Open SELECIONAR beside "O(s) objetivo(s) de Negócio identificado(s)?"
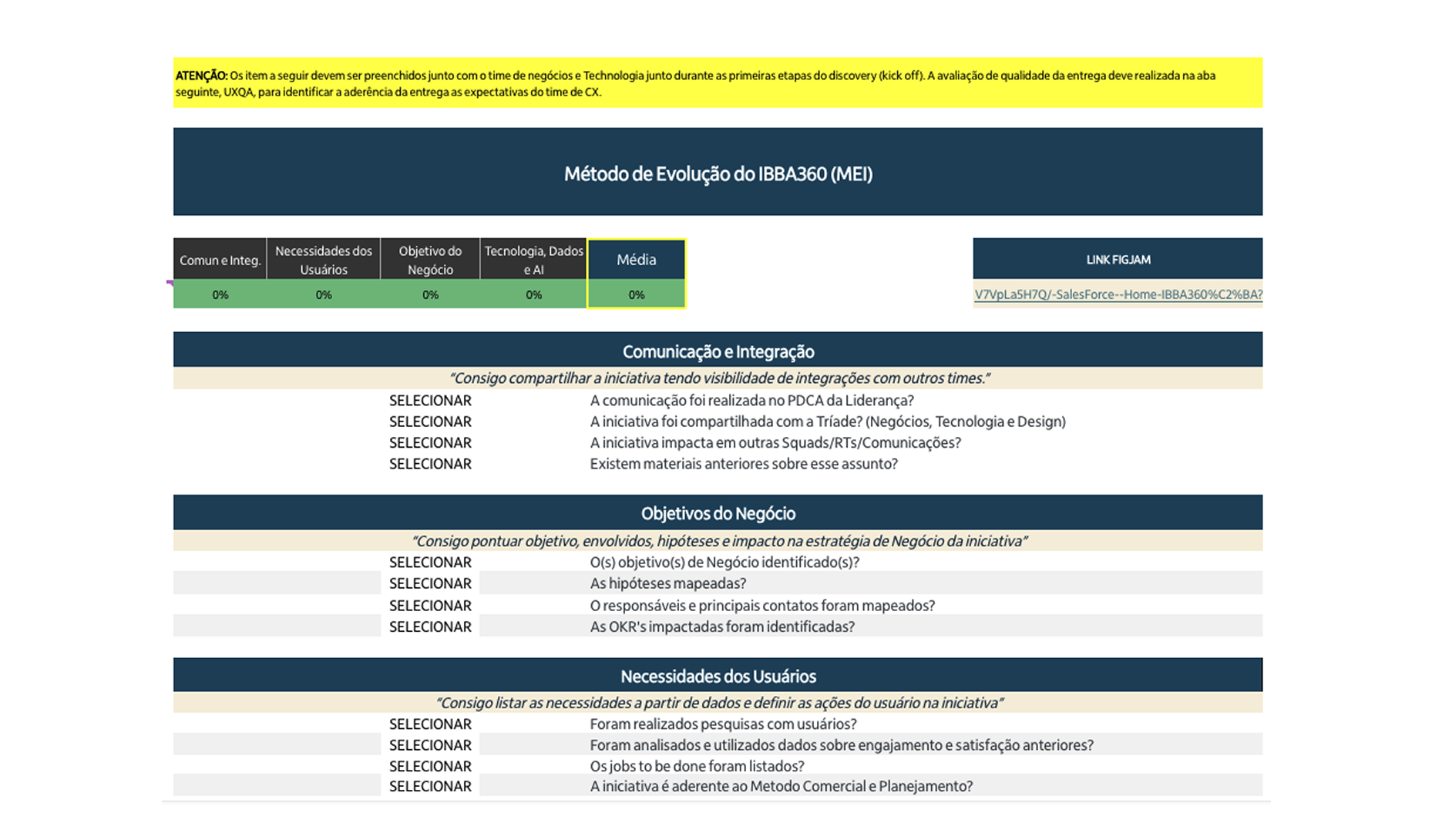The image size is (1432, 840). click(x=430, y=562)
